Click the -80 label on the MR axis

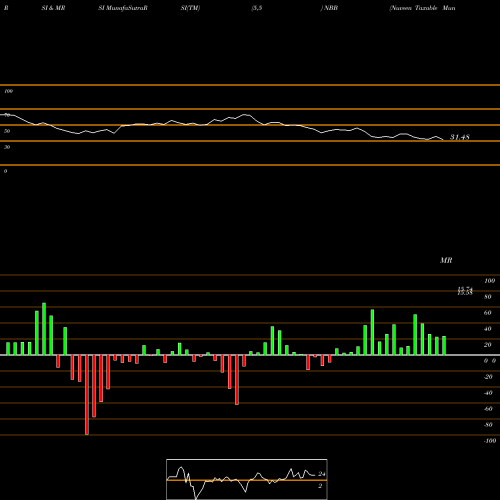488,425
